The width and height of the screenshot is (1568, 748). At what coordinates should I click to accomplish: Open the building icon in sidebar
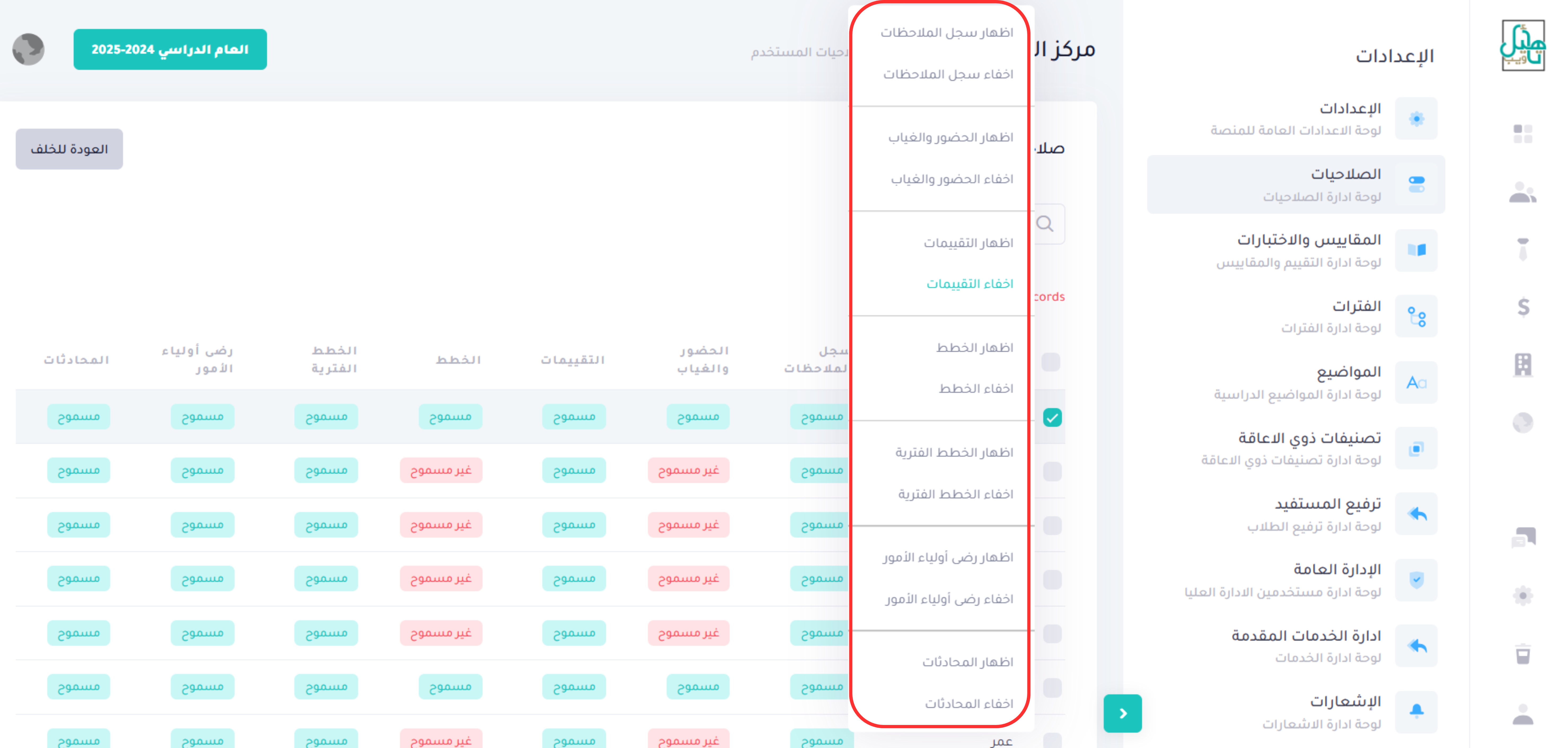[1522, 364]
